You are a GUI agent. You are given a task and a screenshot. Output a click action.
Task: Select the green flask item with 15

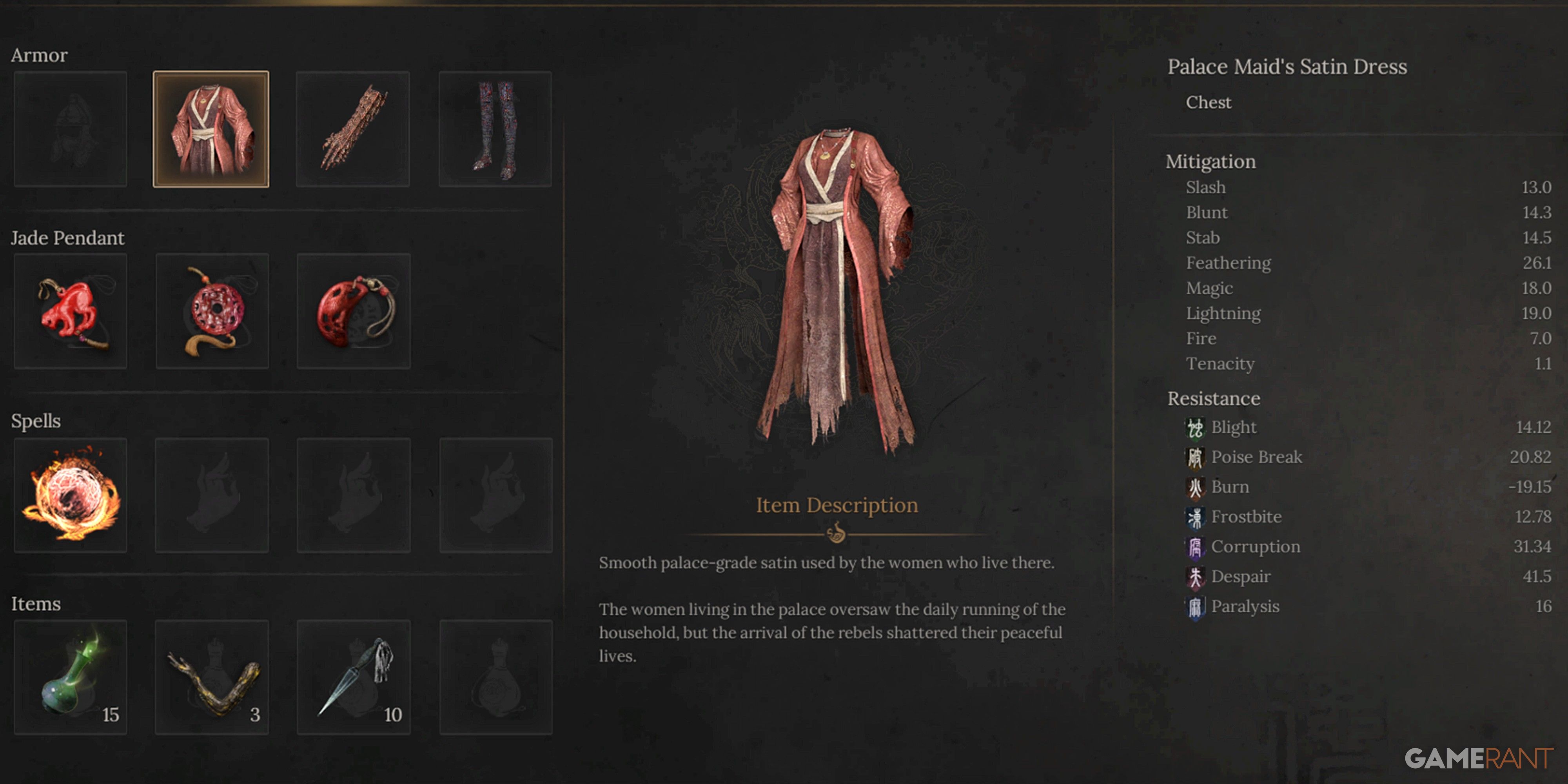click(71, 677)
